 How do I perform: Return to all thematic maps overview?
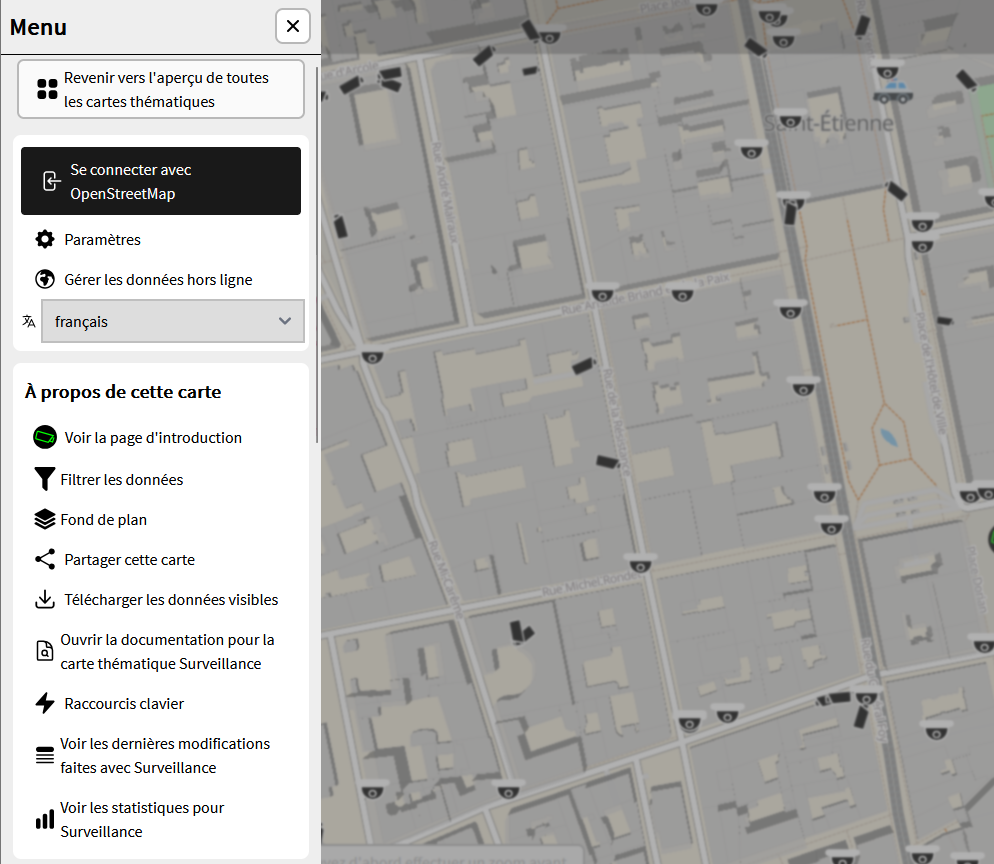(161, 89)
